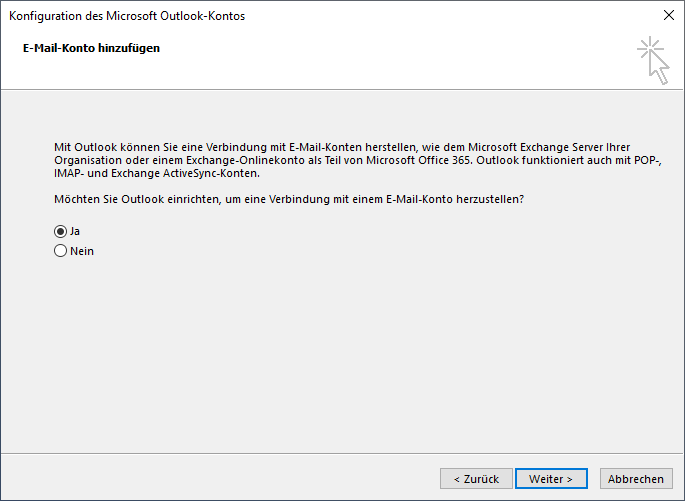Viewport: 685px width, 501px height.
Task: Click the "POP-" text in the description
Action: 647,160
